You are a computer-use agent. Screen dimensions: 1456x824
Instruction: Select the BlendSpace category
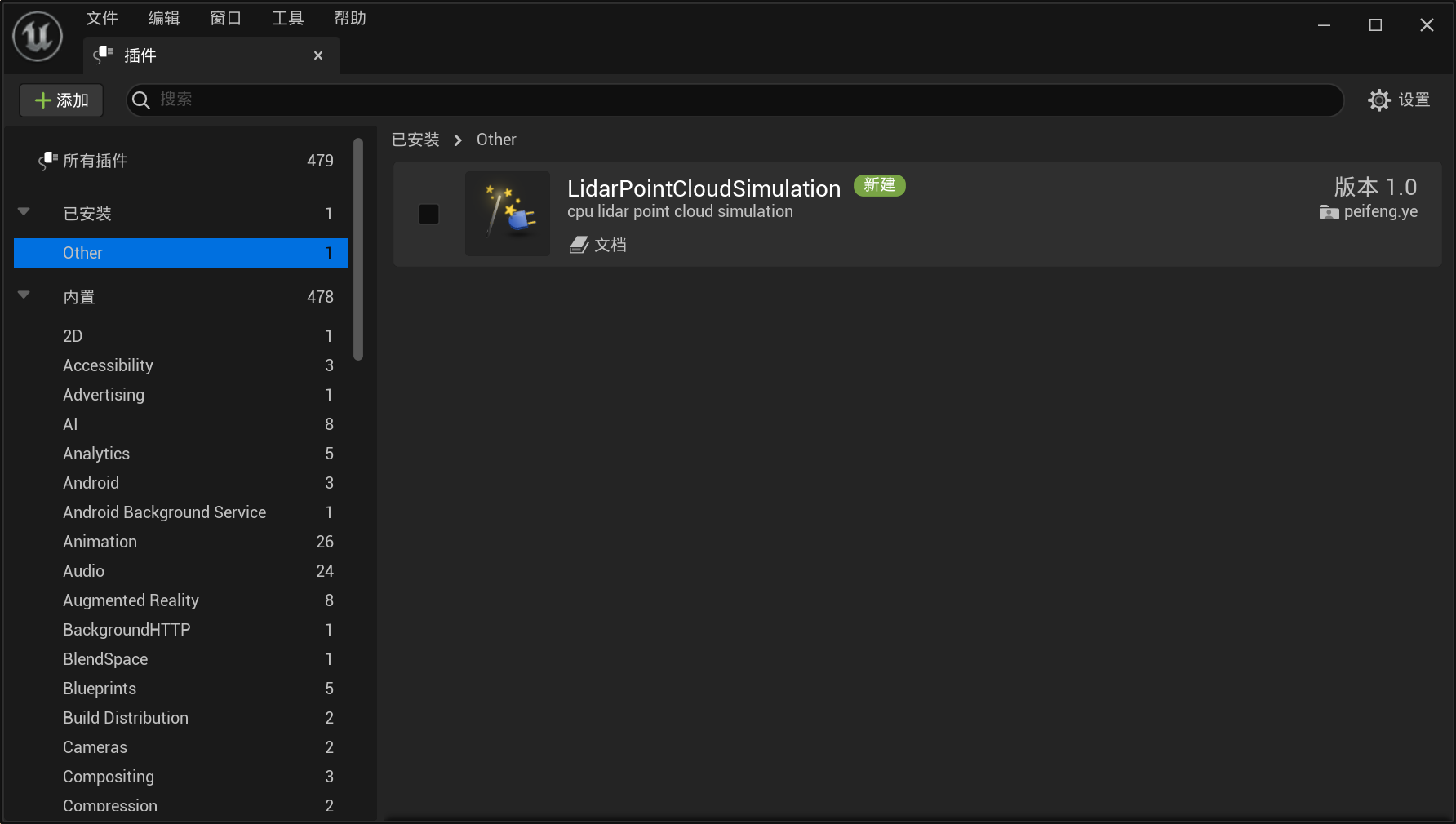181,659
